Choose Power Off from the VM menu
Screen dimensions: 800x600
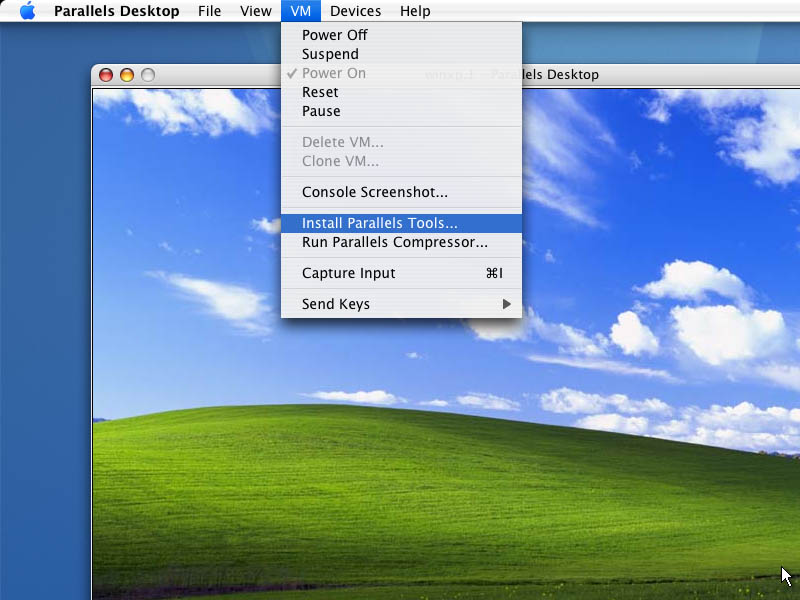(335, 35)
